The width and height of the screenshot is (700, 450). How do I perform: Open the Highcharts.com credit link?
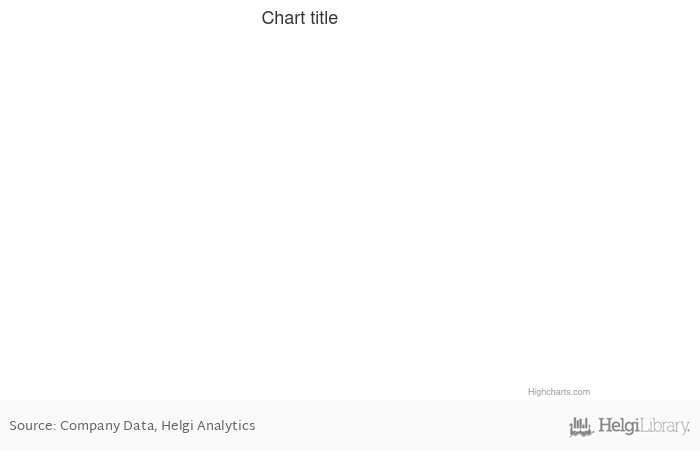pos(559,392)
